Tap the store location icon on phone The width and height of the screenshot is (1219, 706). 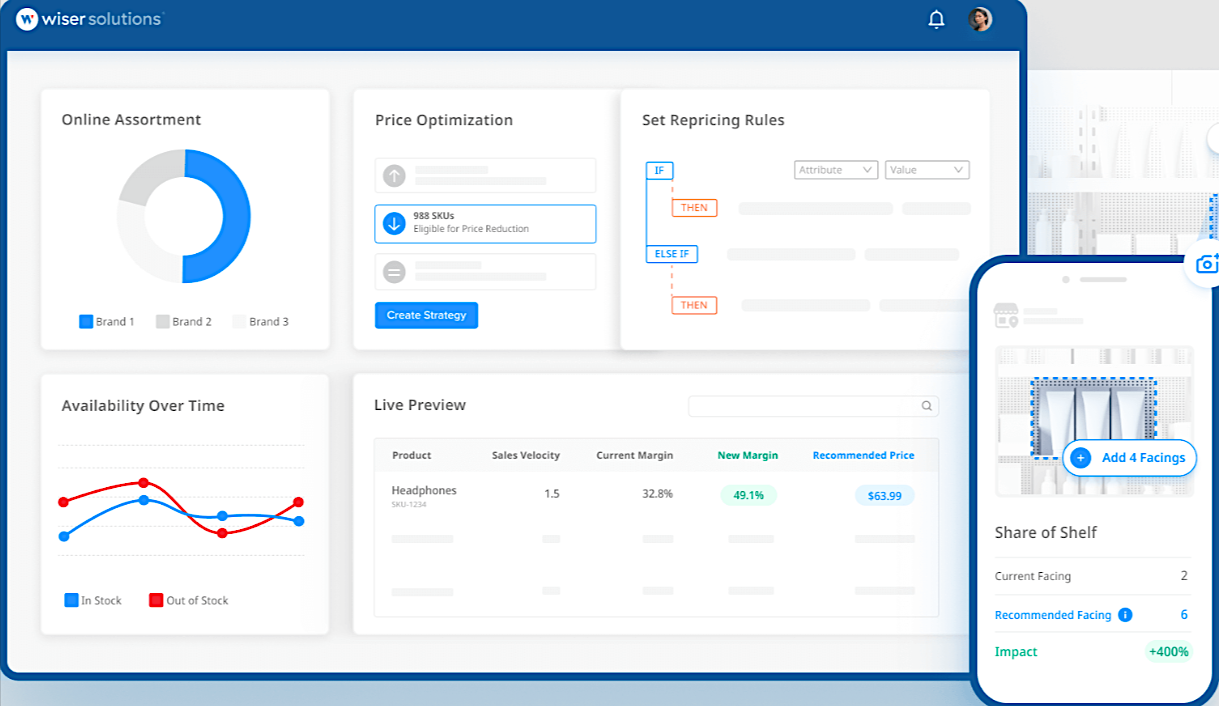tap(1005, 316)
